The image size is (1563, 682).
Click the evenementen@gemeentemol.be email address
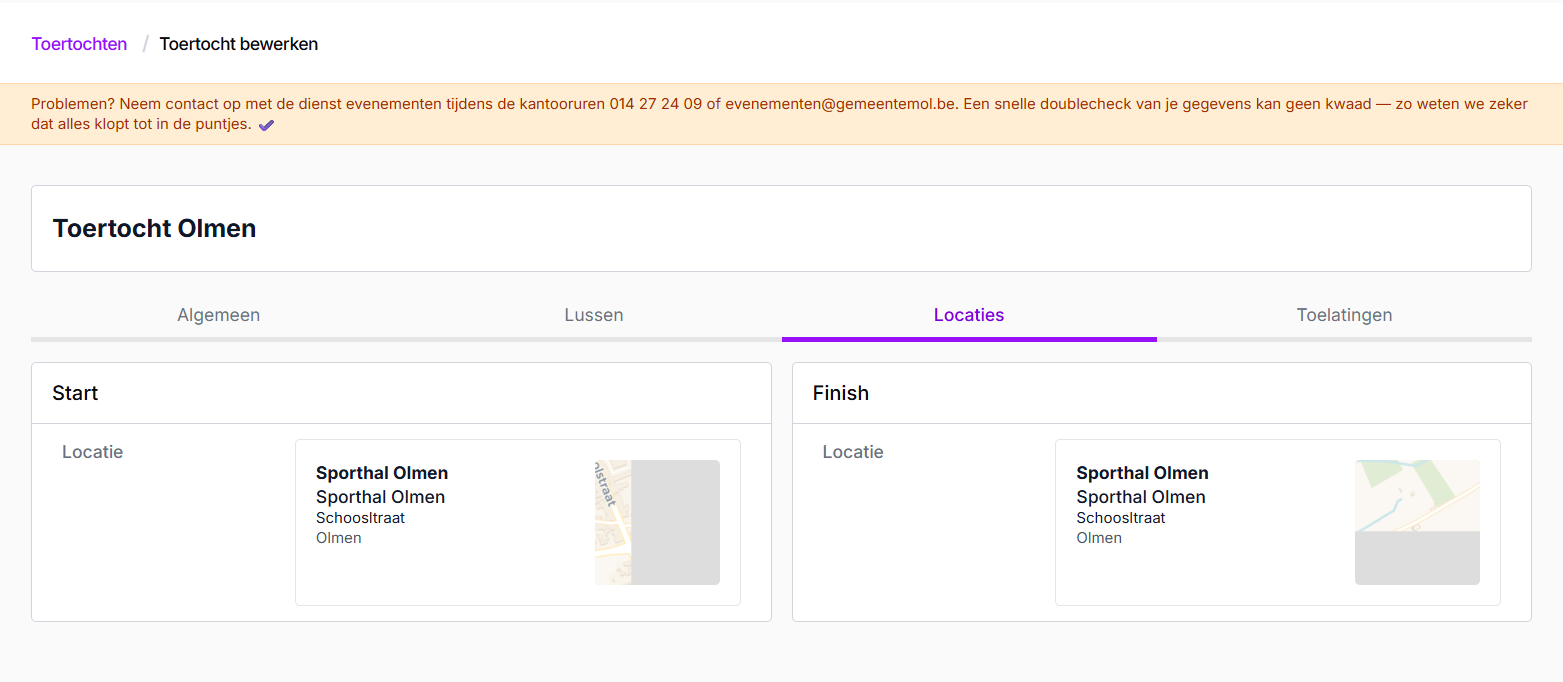pyautogui.click(x=841, y=104)
